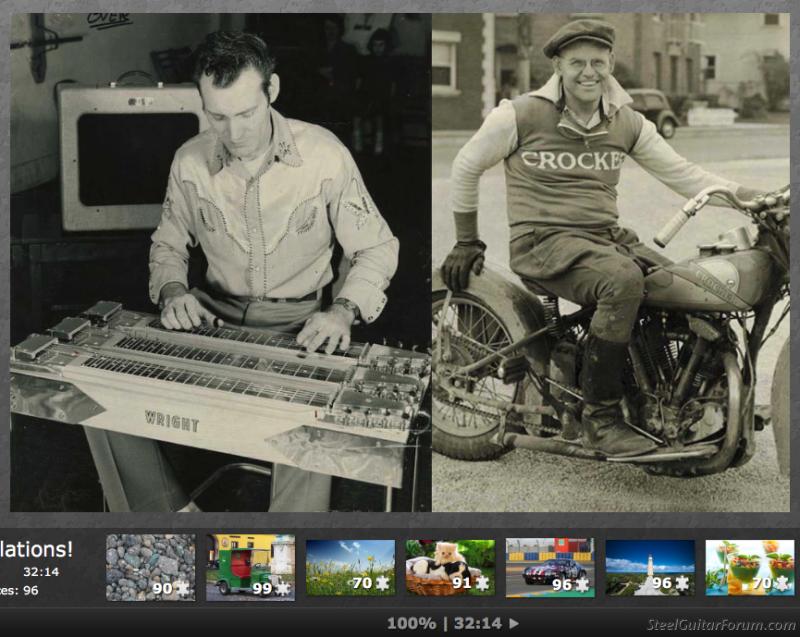The image size is (800, 637).
Task: Click the steel guitar player photo
Action: tap(220, 262)
